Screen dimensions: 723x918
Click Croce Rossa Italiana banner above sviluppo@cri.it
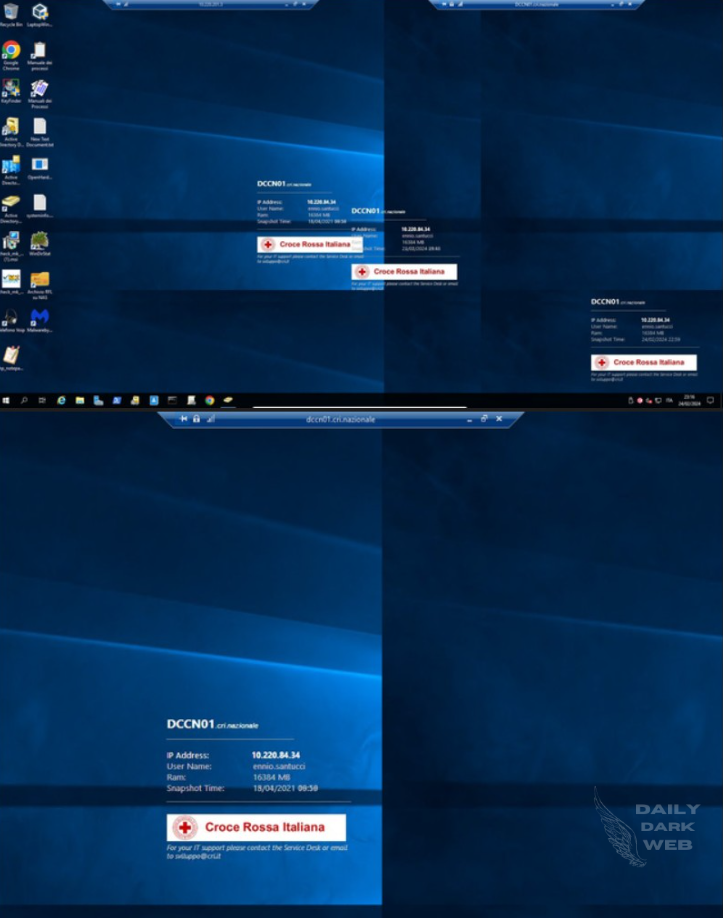pos(256,827)
